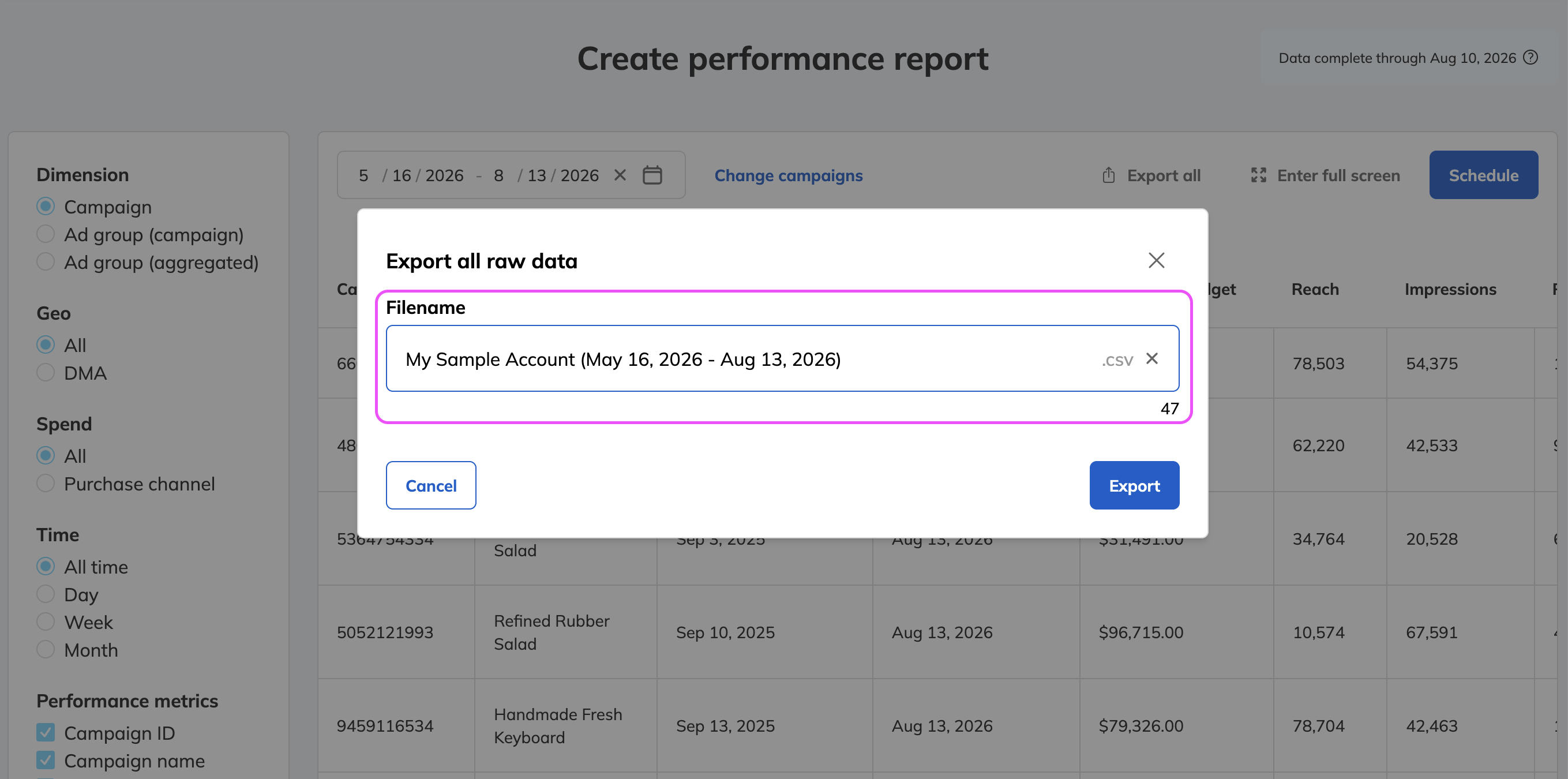This screenshot has width=1568, height=779.
Task: Click the Reach column header
Action: point(1315,289)
